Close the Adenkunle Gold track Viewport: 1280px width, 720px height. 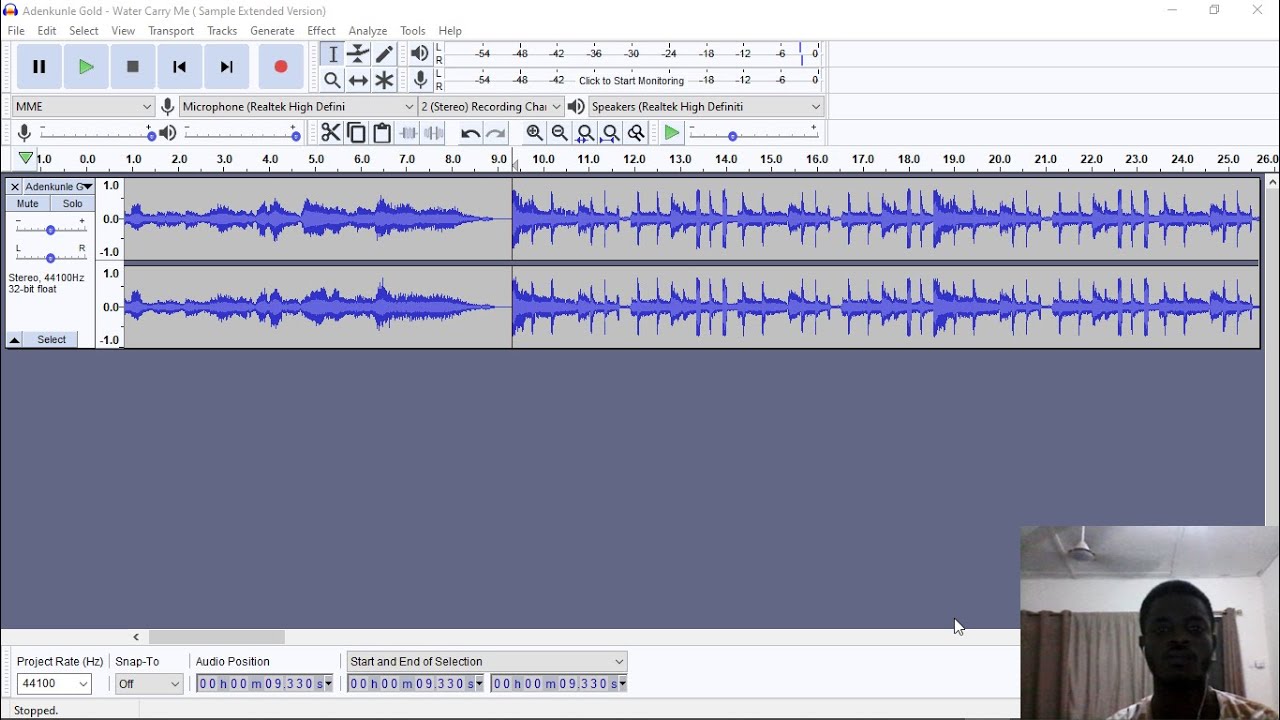[x=14, y=187]
